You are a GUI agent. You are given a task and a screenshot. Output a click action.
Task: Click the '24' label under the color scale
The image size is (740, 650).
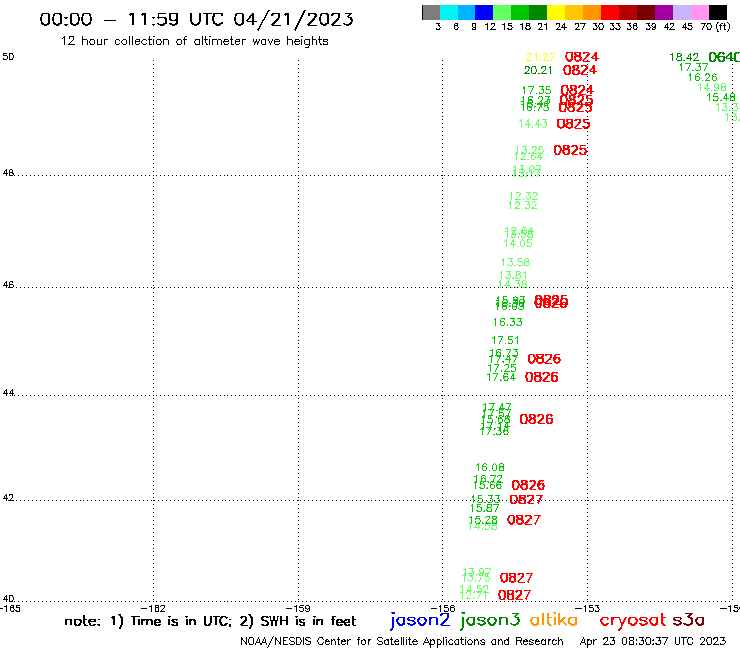tap(561, 27)
